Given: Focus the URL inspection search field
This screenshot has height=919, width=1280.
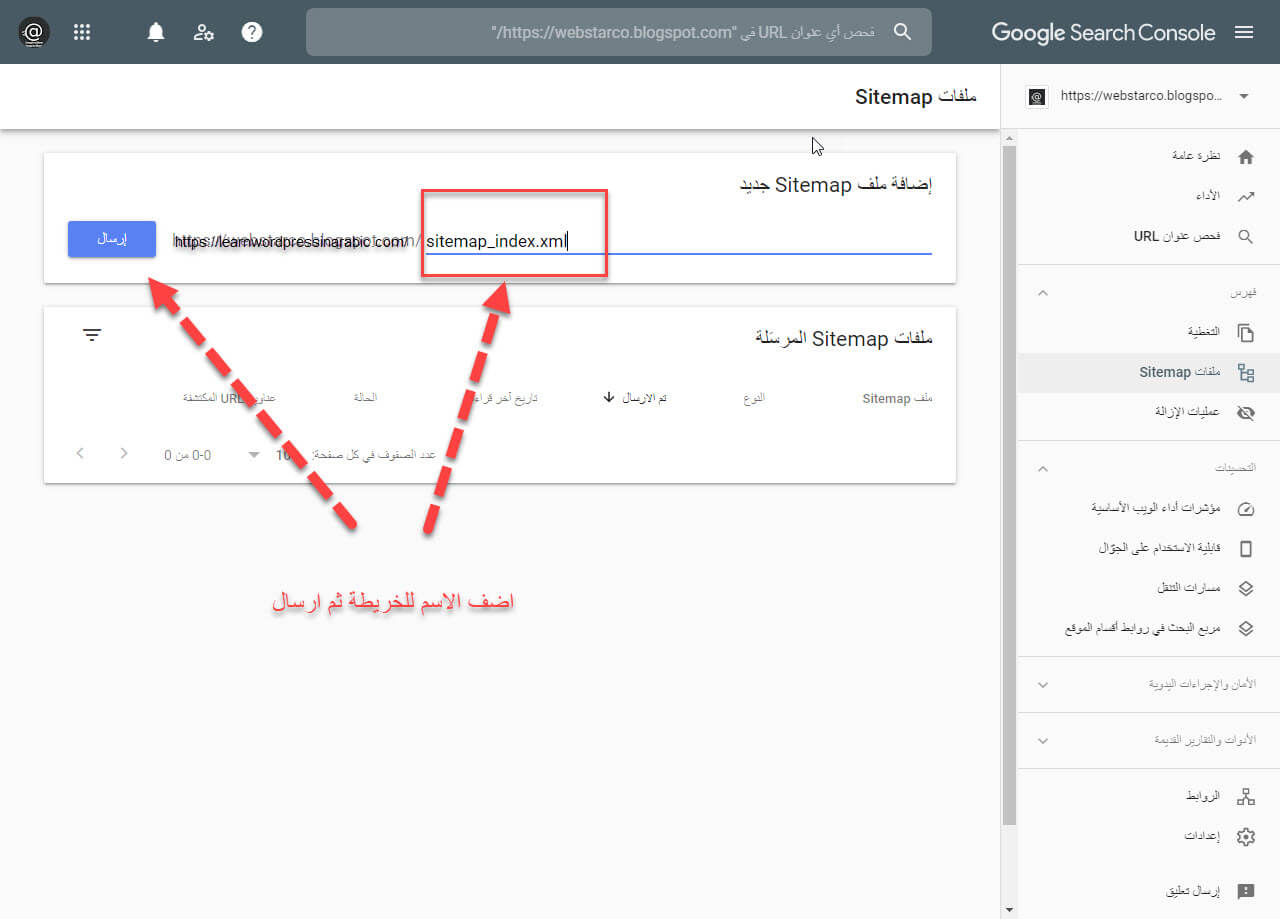Looking at the screenshot, I should point(619,32).
